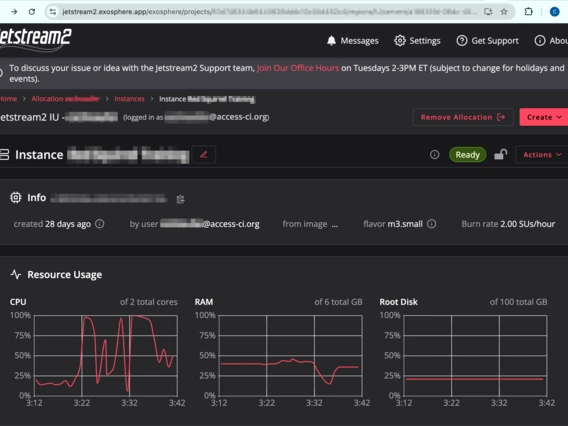Open the Allocation breadcrumb link
Image resolution: width=568 pixels, height=426 pixels.
pos(66,99)
